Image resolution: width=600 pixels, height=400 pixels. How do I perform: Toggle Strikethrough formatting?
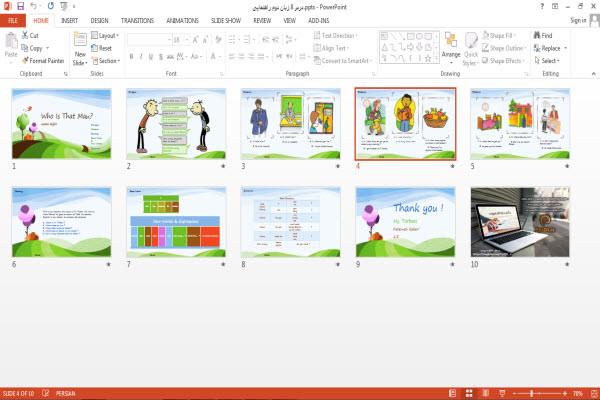(x=170, y=57)
